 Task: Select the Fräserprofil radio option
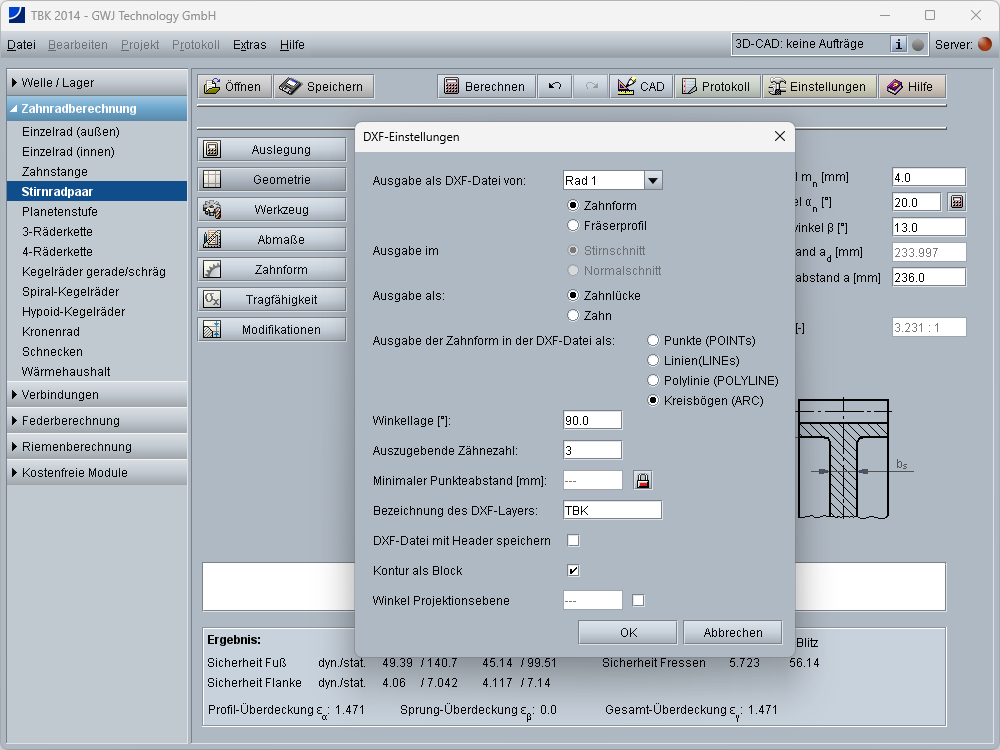click(x=573, y=226)
